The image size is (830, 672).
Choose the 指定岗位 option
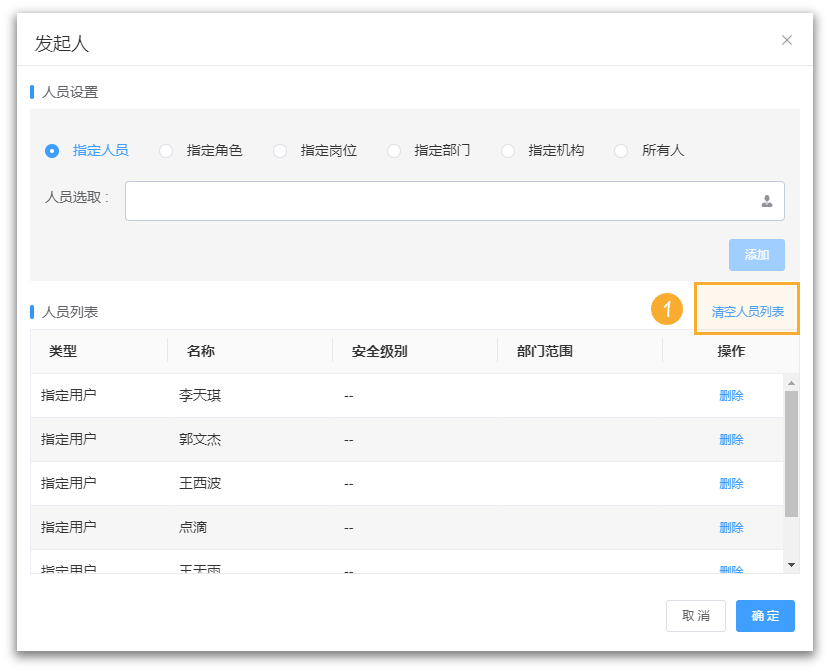(x=280, y=150)
